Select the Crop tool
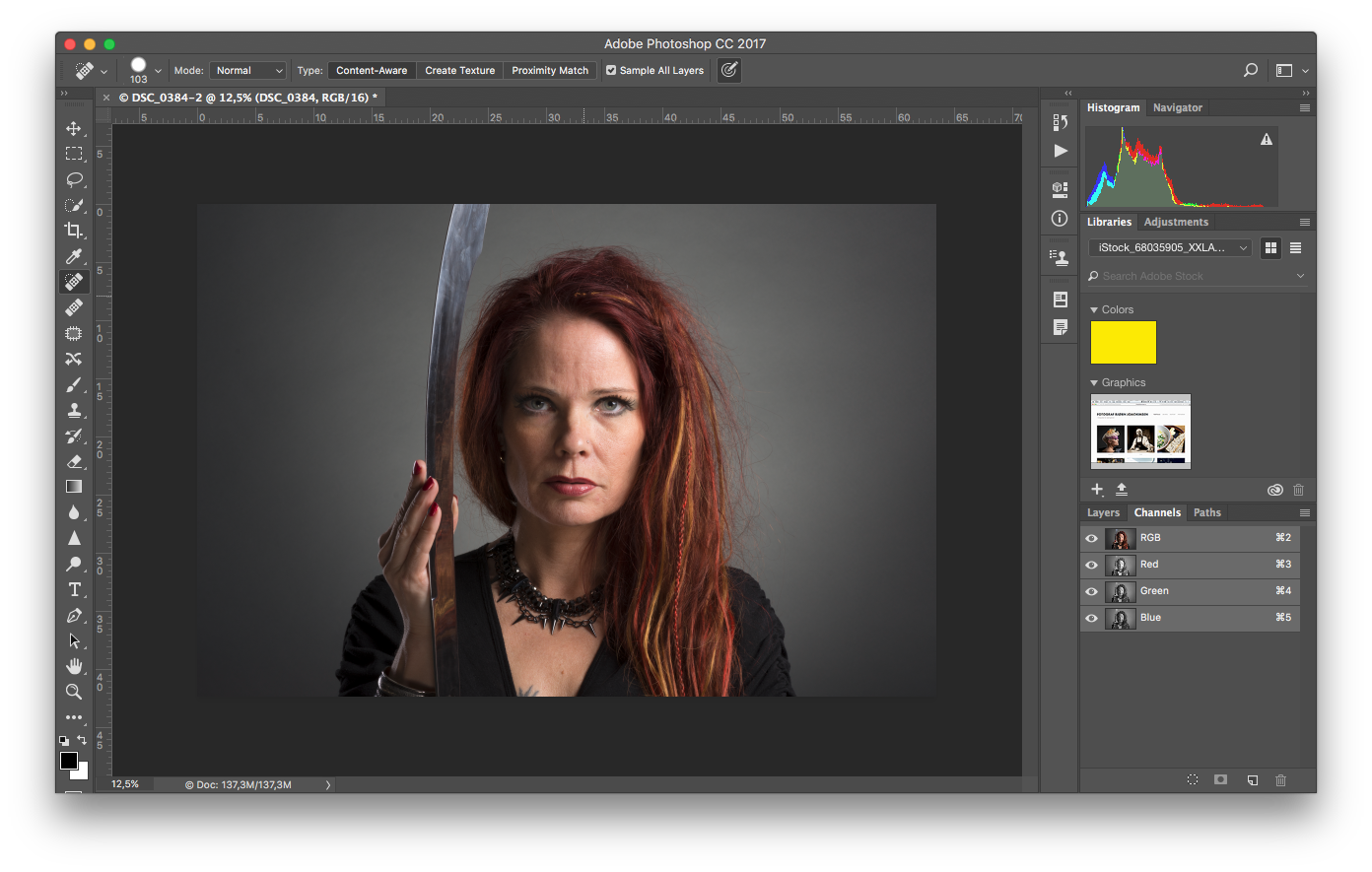Screen dimensions: 1372x872 [x=74, y=231]
